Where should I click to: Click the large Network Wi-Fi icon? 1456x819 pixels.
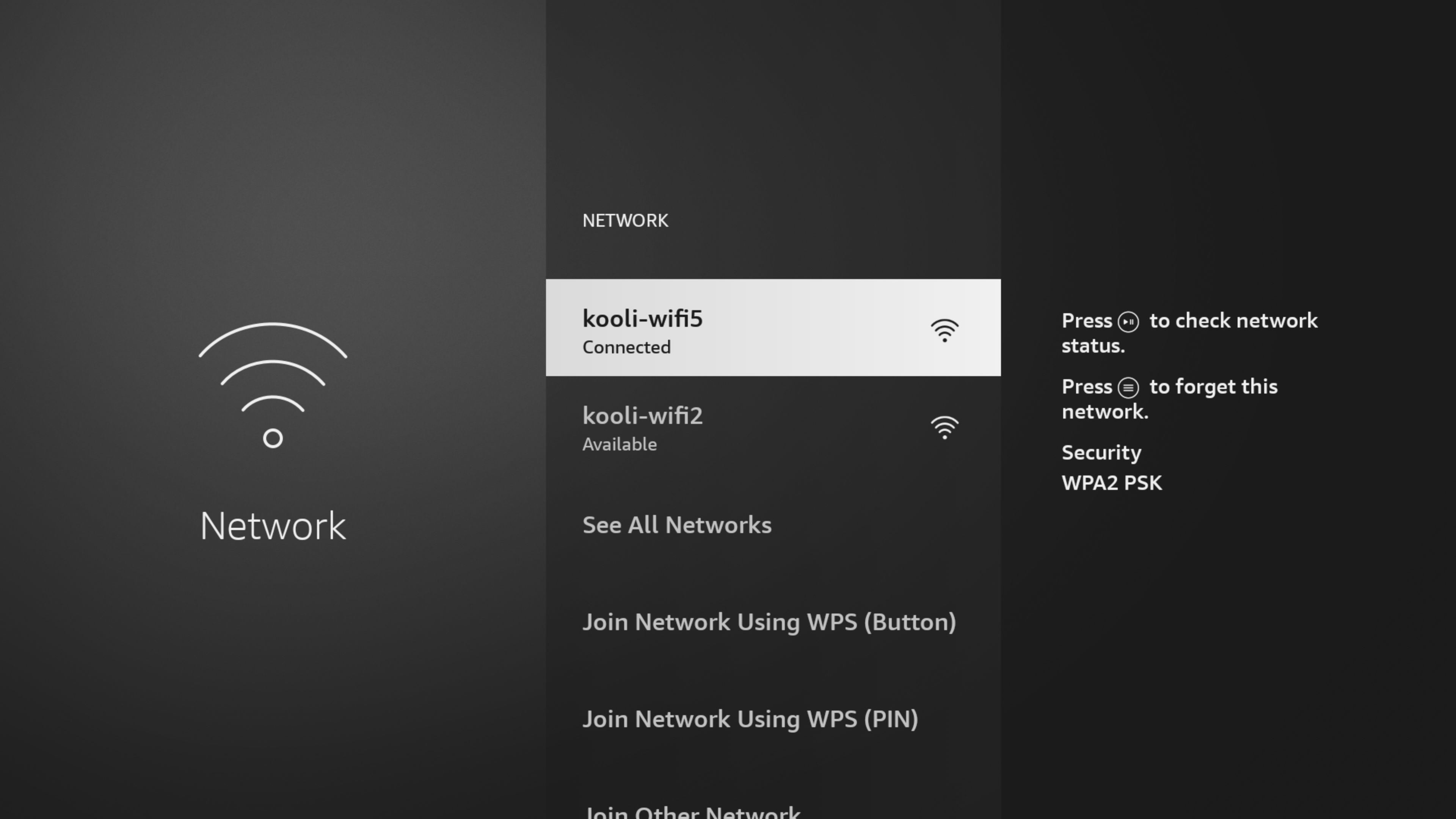(273, 386)
